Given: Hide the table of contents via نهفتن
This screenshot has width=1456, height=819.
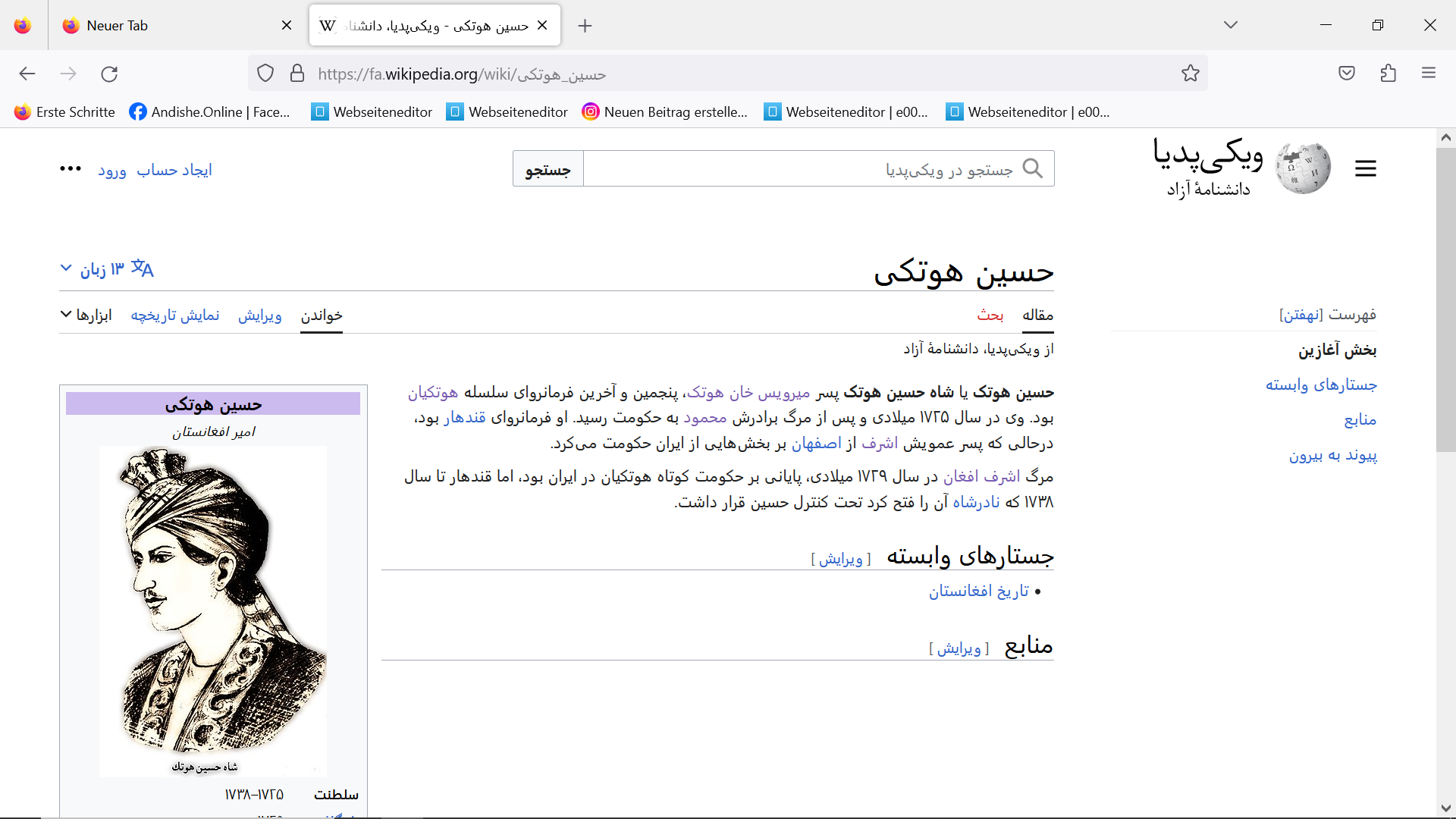Looking at the screenshot, I should (1301, 315).
